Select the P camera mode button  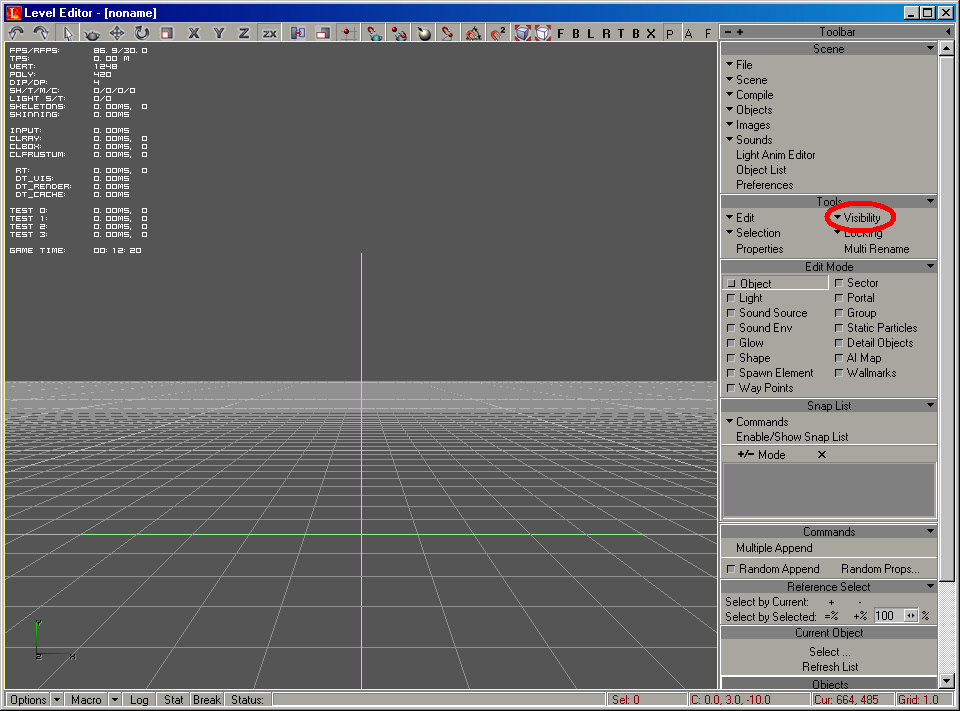point(670,34)
